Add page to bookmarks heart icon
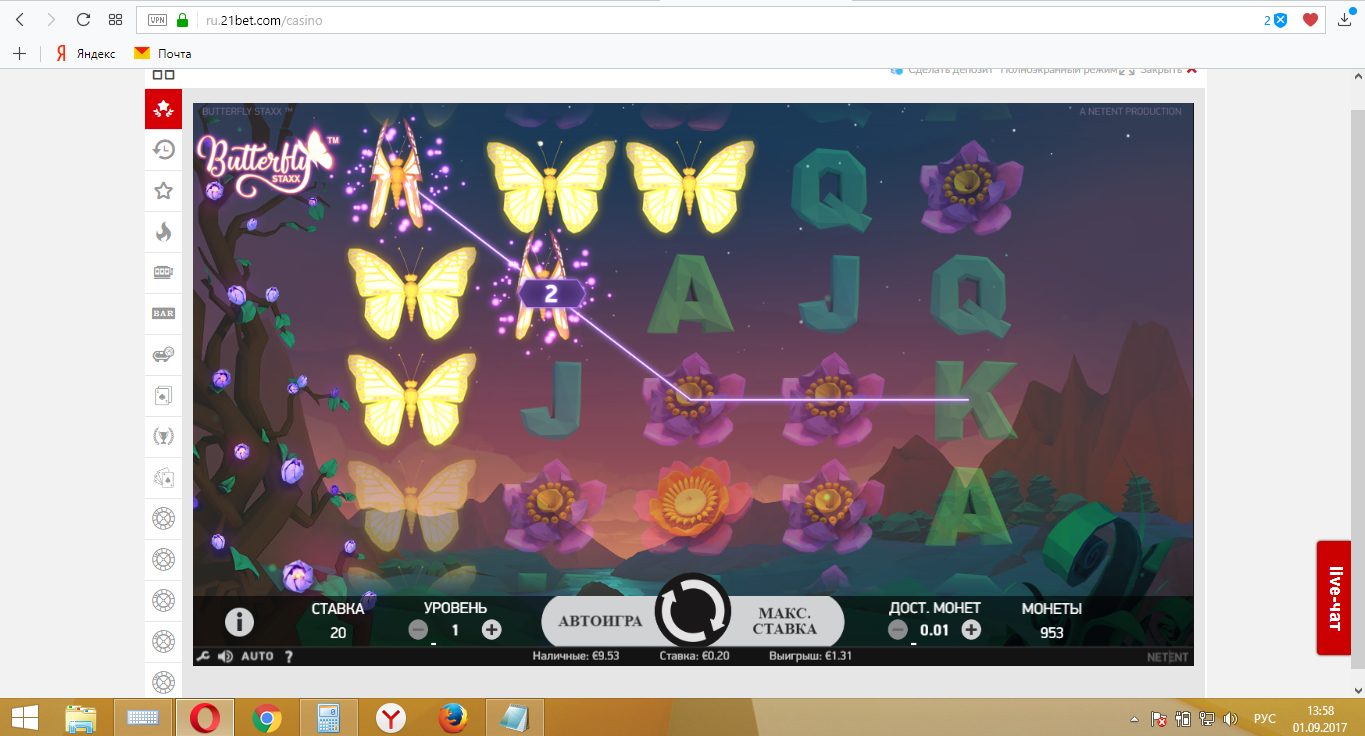This screenshot has width=1365, height=736. coord(1310,20)
